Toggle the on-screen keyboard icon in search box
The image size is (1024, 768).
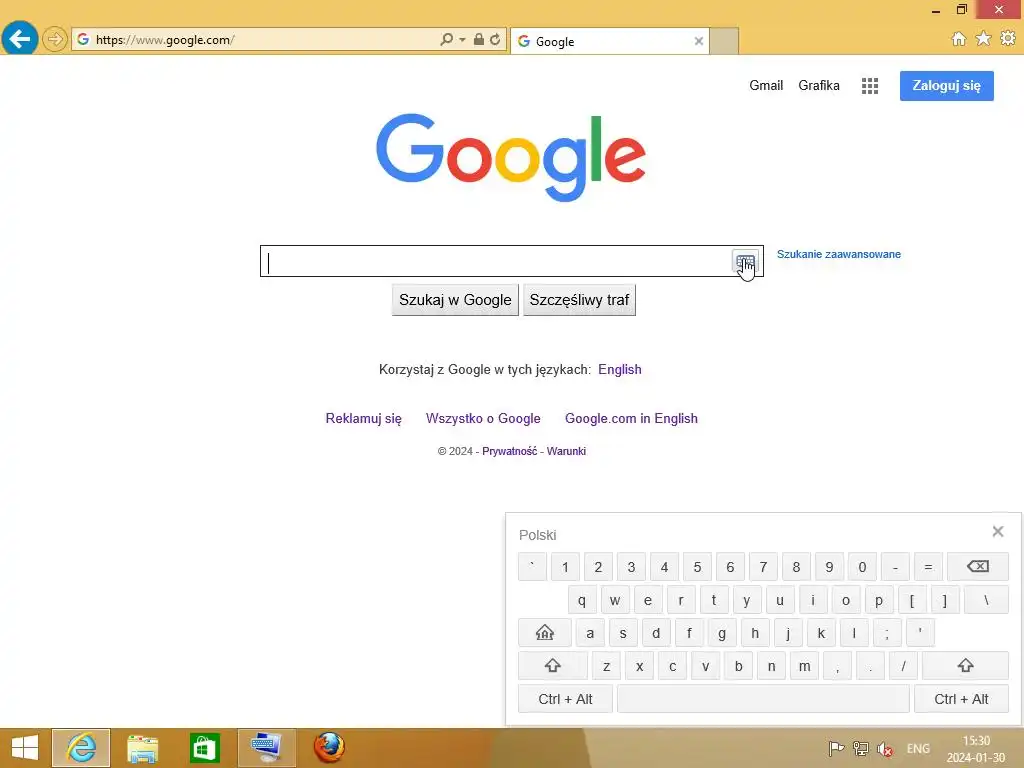click(745, 262)
